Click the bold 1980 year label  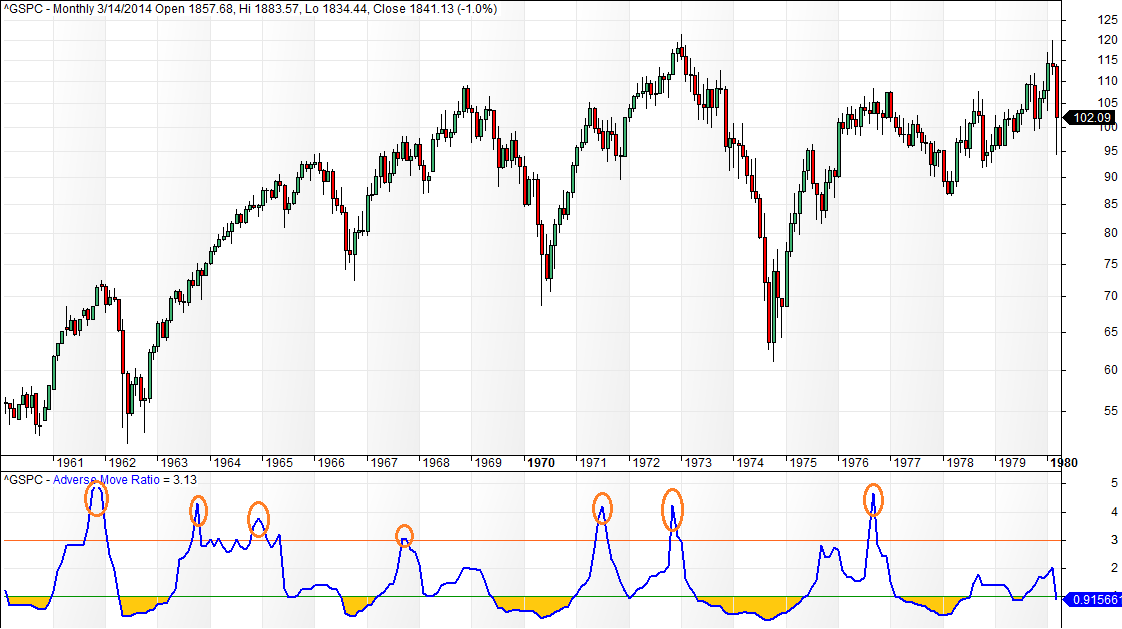[x=1062, y=463]
